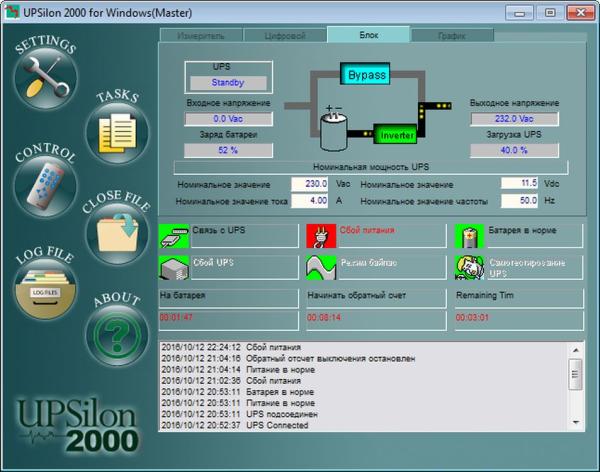
Task: Click the 00:03:01 remaining time value
Action: (472, 317)
